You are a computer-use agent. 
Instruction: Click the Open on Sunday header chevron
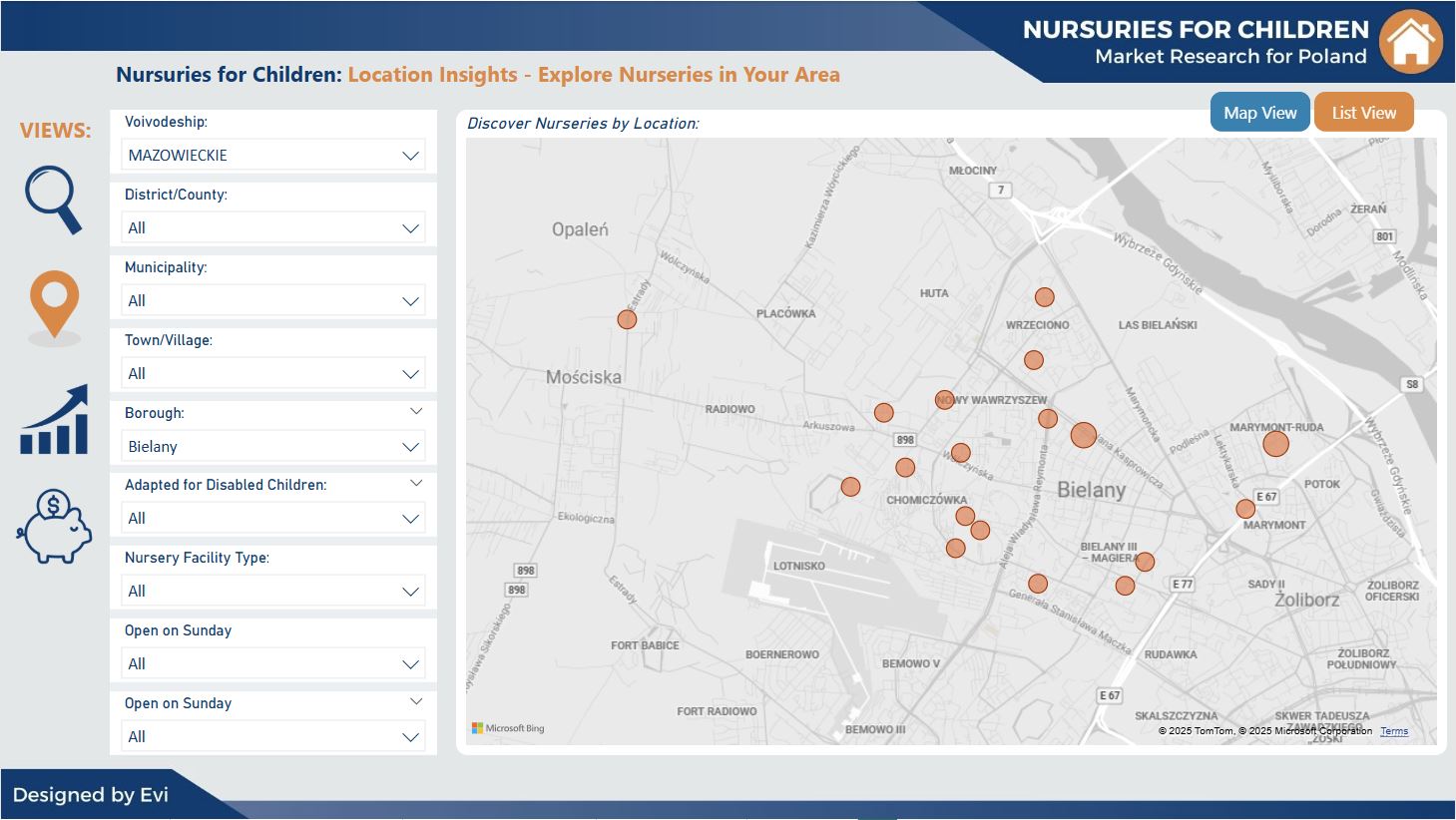click(416, 701)
